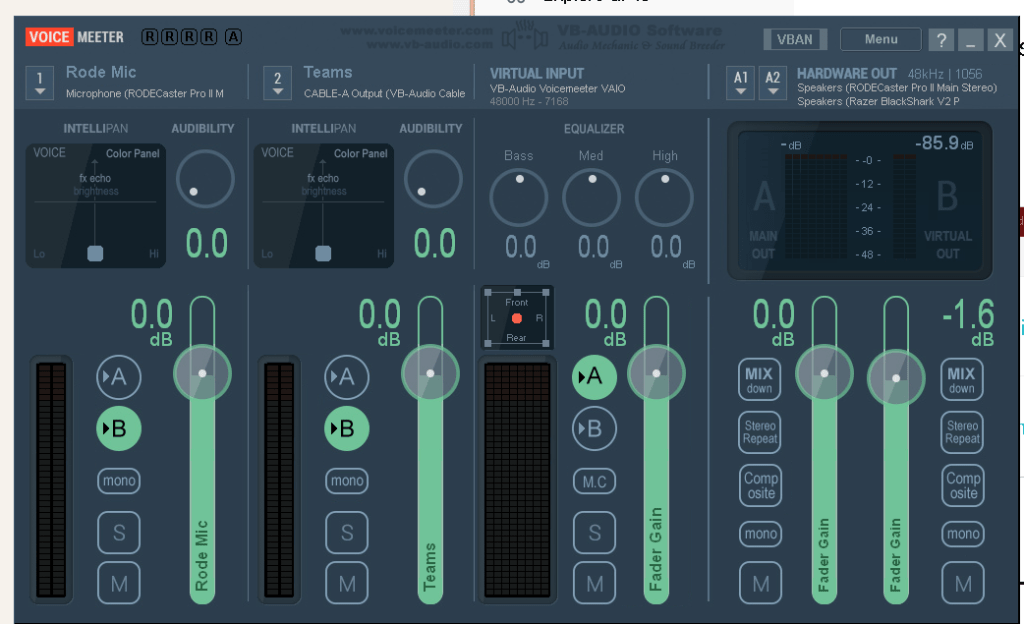Mute bus A output
The image size is (1024, 624).
point(761,583)
